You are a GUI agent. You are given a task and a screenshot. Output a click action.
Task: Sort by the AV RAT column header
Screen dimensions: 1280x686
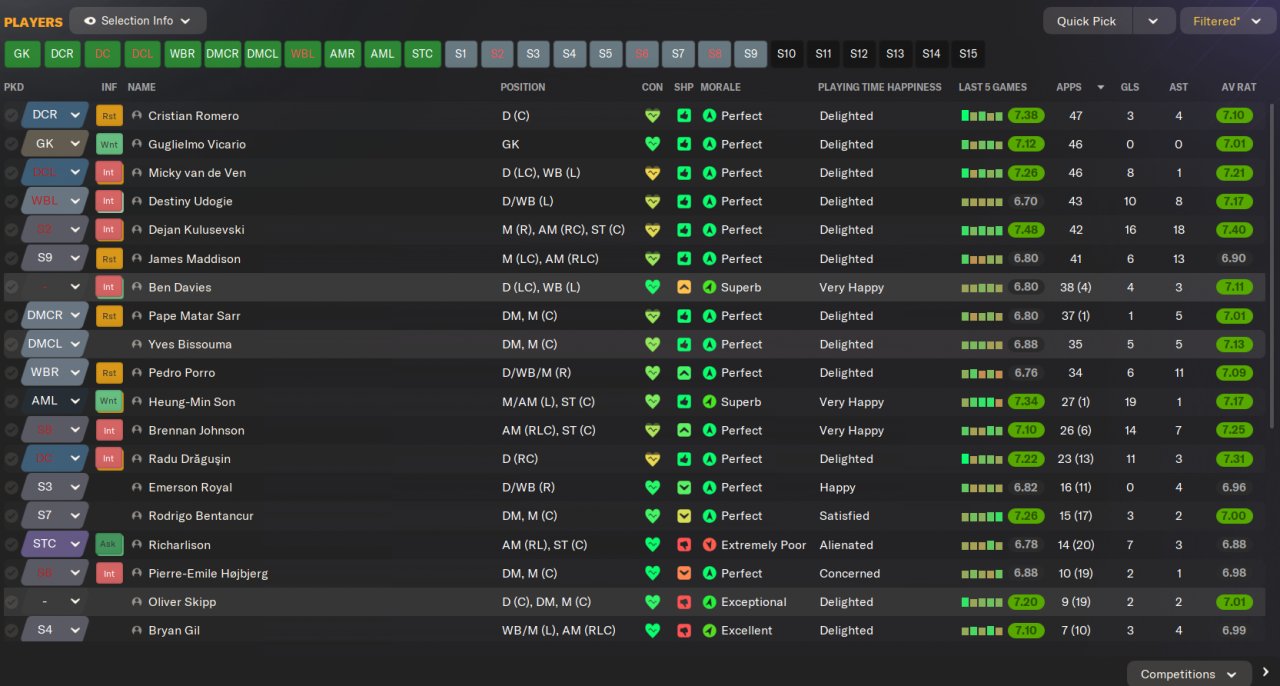tap(1238, 87)
